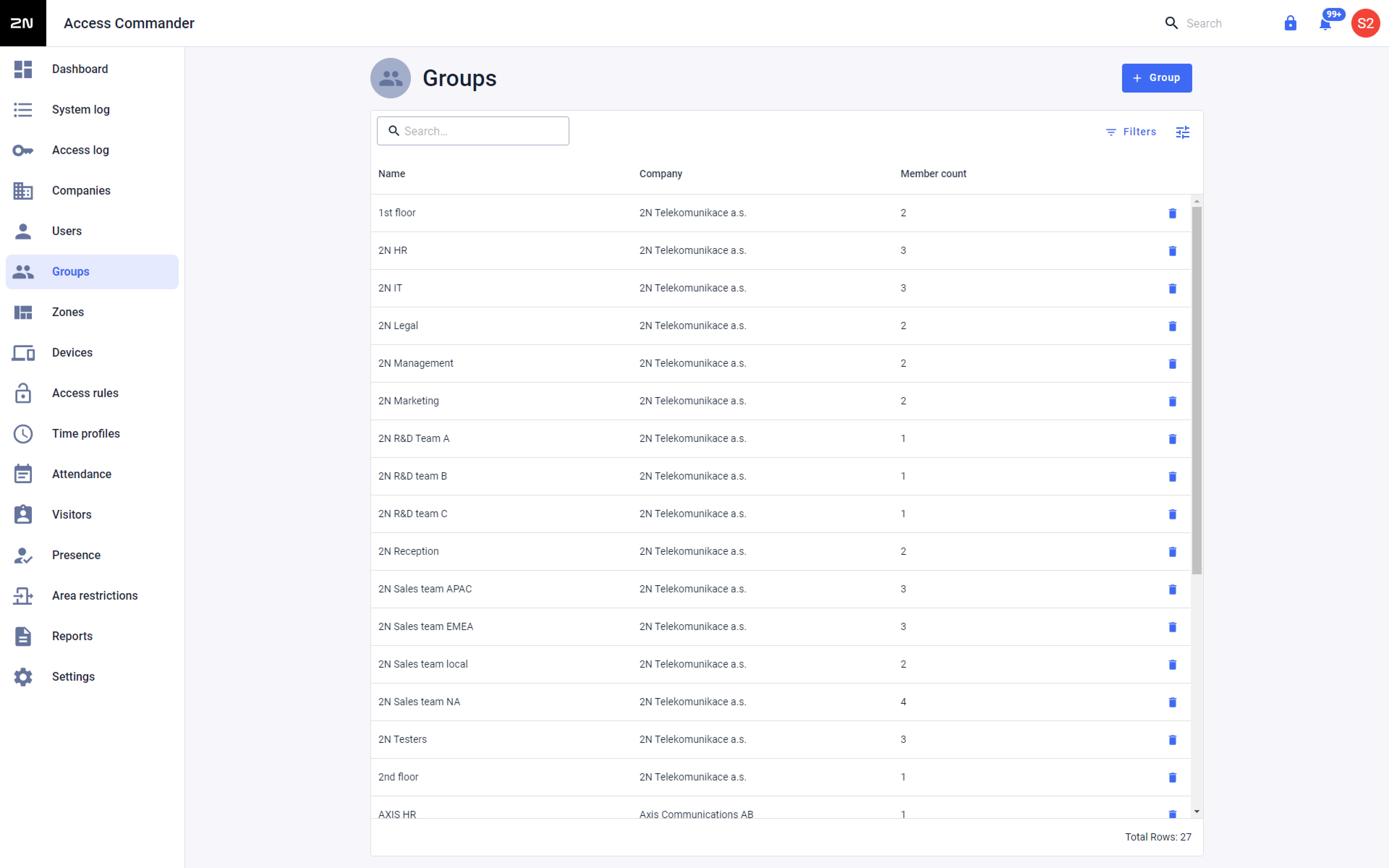
Task: Click the Access Commander title
Action: (129, 23)
